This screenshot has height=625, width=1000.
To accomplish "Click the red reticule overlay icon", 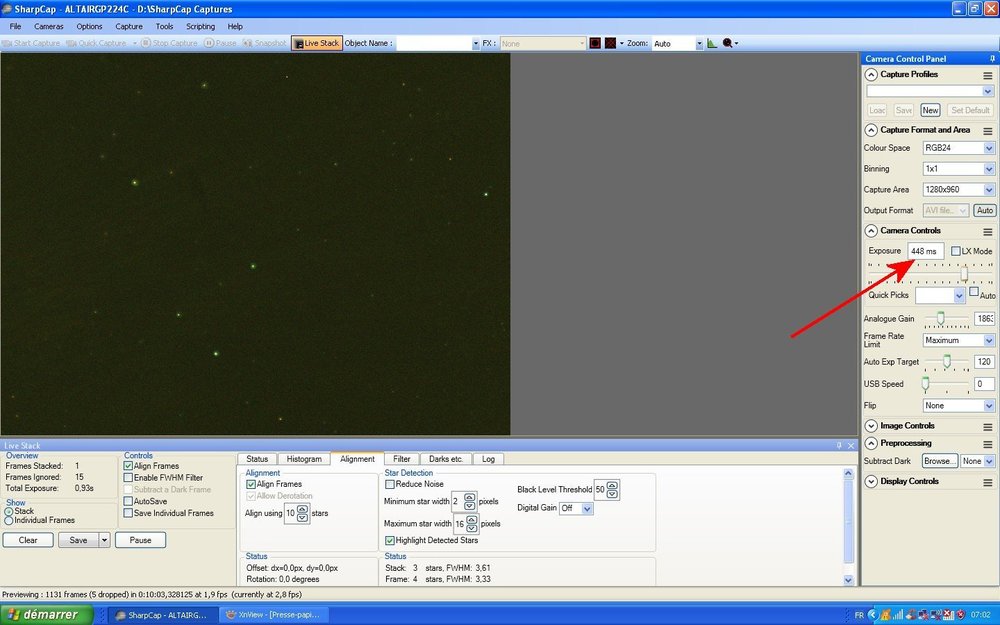I will [595, 43].
